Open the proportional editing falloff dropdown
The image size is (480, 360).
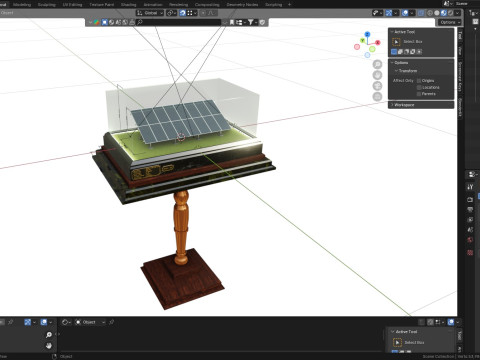point(212,13)
